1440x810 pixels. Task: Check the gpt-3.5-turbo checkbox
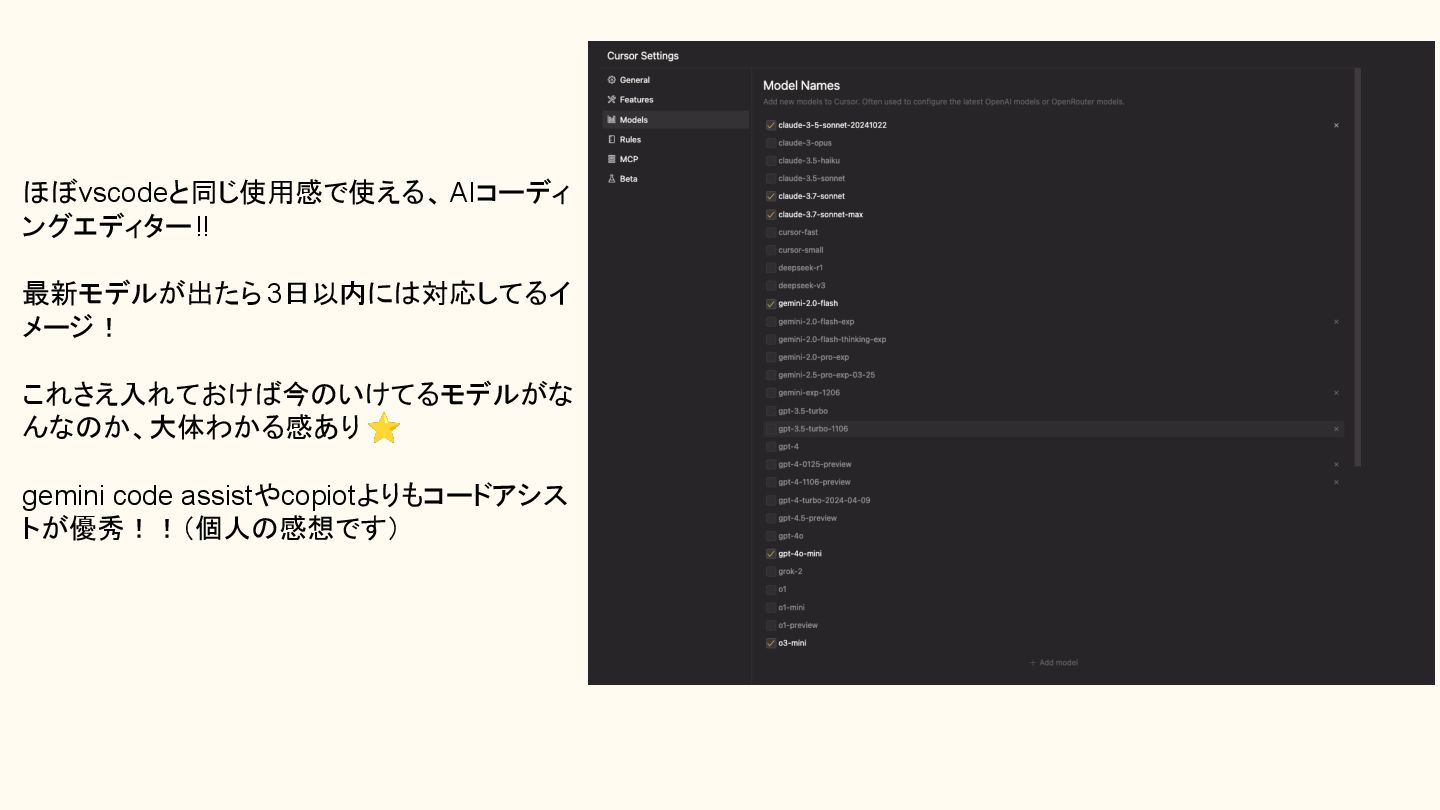coord(771,411)
